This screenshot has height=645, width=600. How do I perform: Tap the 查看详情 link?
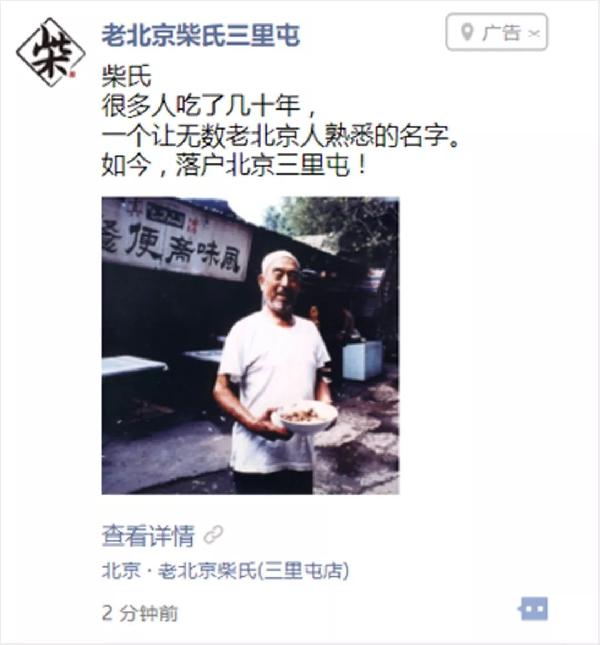pos(148,536)
